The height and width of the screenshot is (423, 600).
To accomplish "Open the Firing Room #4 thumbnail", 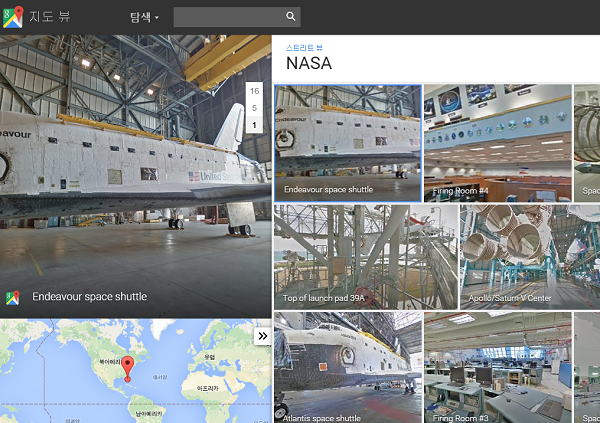I will point(498,143).
